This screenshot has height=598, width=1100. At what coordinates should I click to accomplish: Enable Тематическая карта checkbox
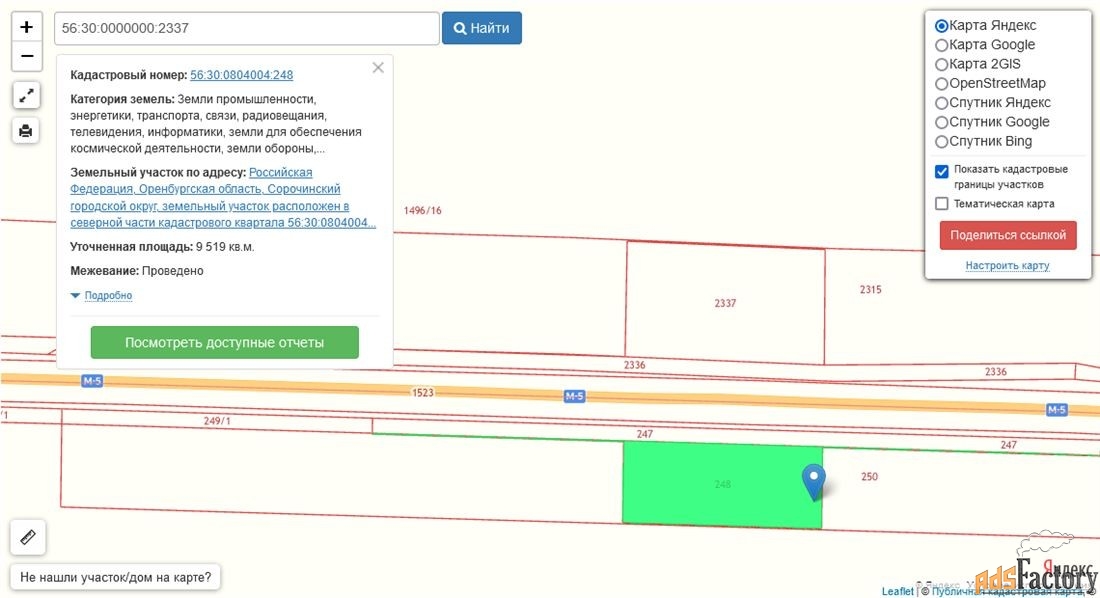tap(942, 204)
